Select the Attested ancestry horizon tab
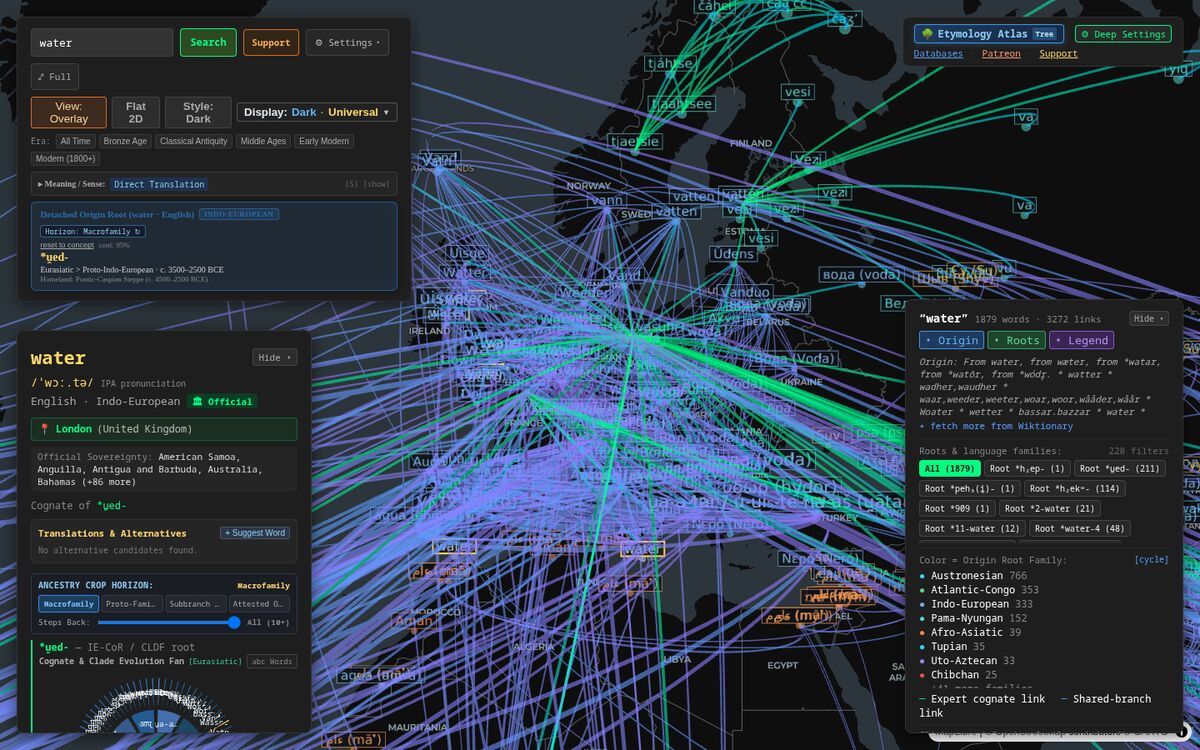This screenshot has width=1200, height=750. click(259, 604)
